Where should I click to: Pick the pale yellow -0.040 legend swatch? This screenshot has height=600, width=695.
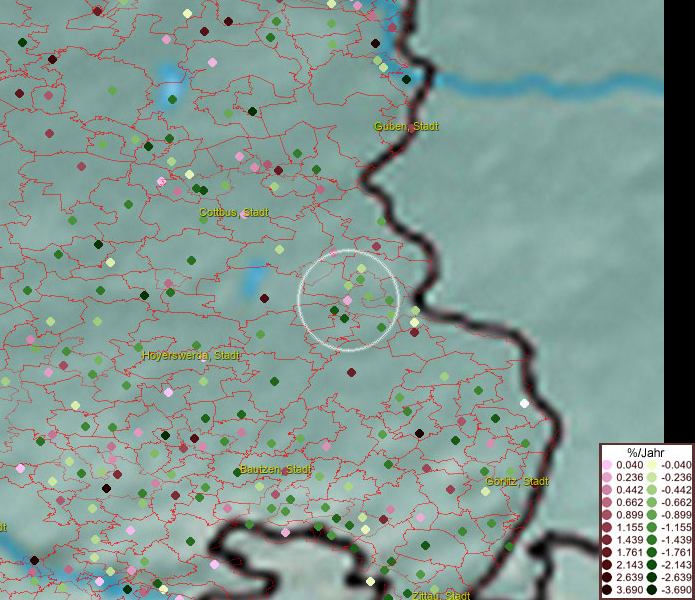point(652,465)
